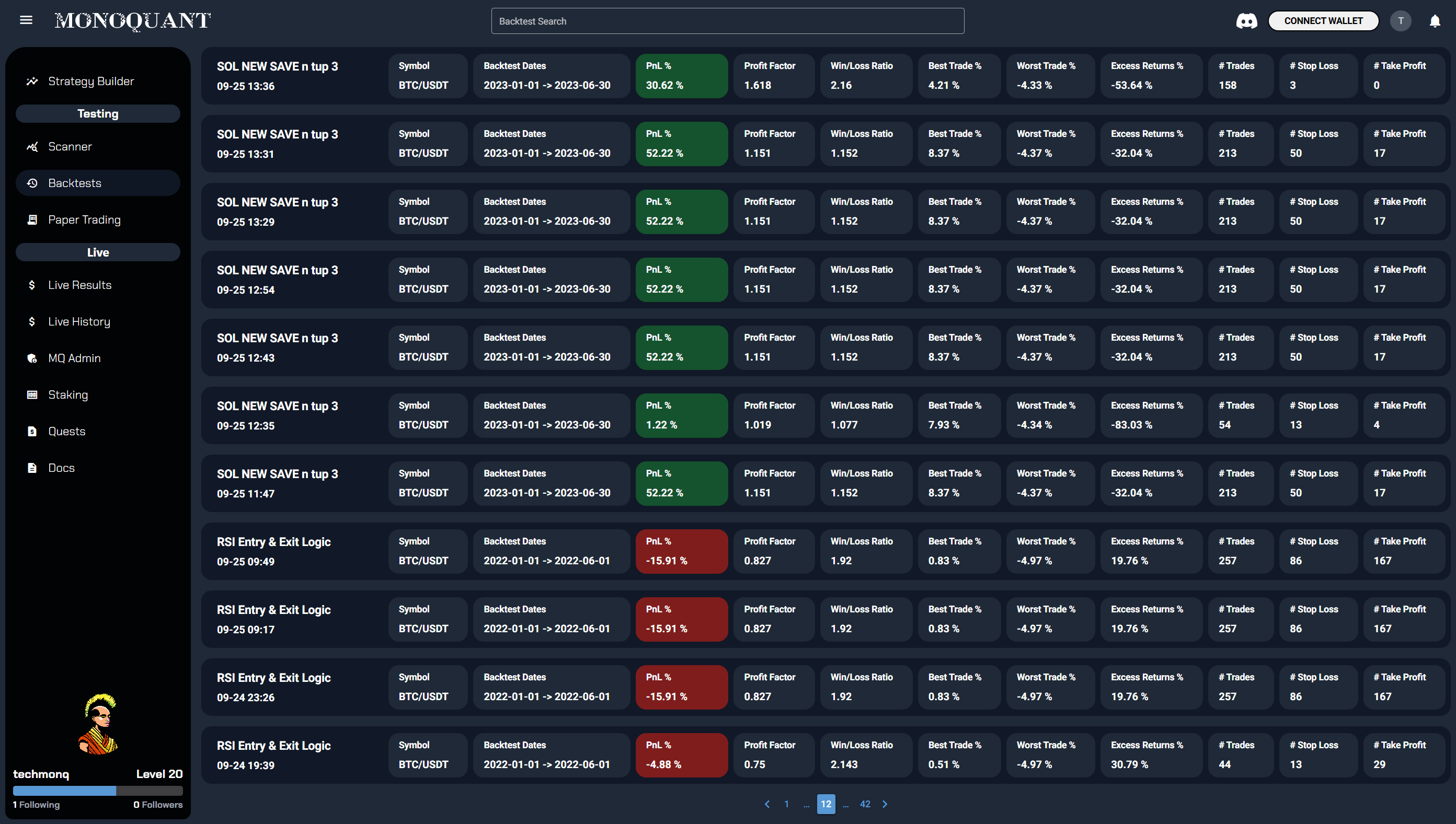This screenshot has width=1456, height=824.
Task: Click the Connect Wallet button
Action: tap(1323, 21)
